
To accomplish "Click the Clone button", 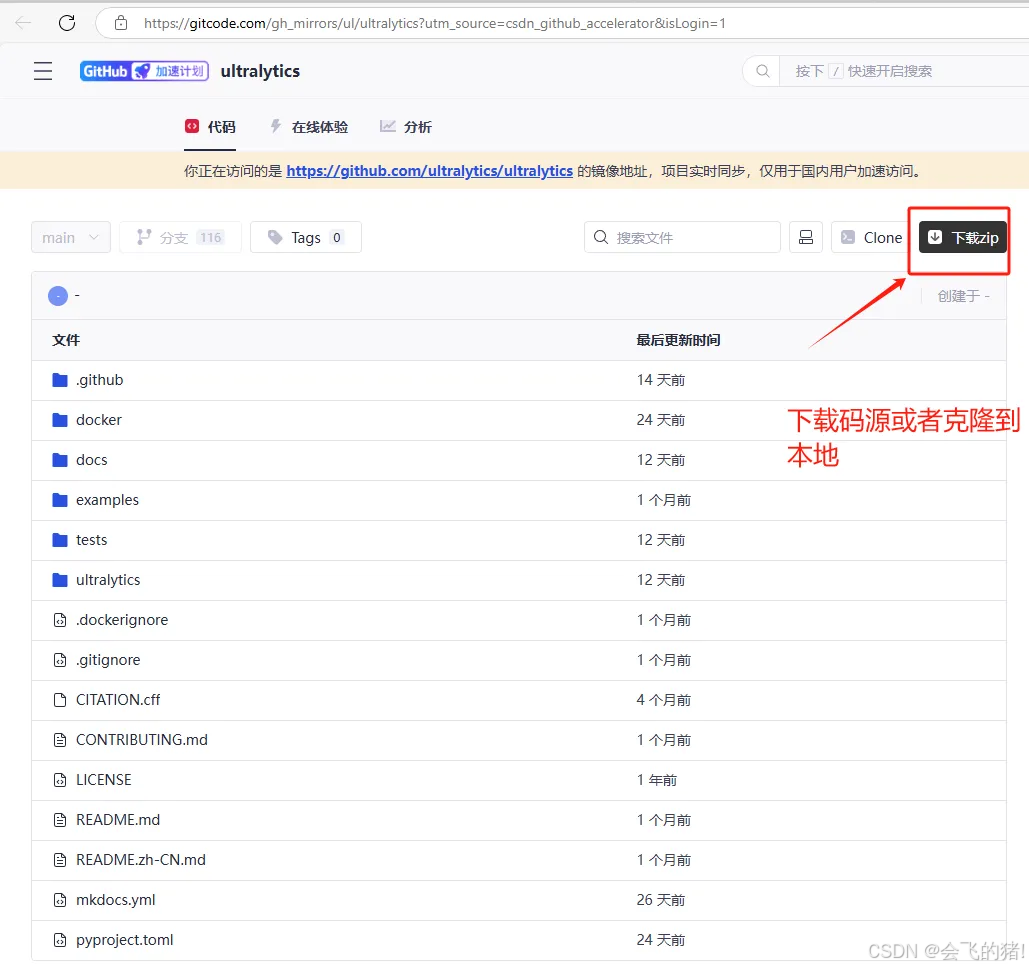I will pyautogui.click(x=872, y=237).
